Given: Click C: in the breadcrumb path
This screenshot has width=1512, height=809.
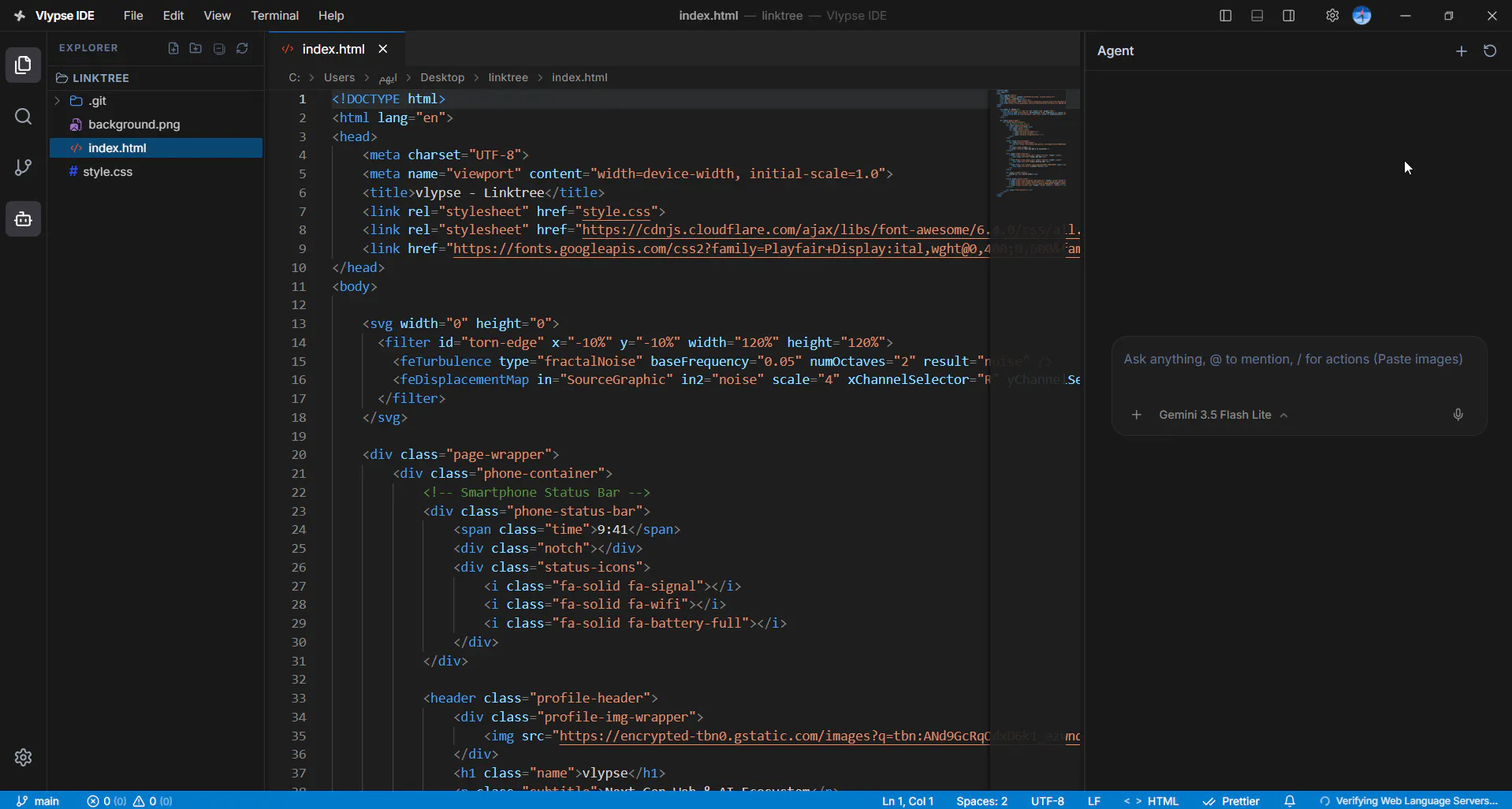Looking at the screenshot, I should [x=294, y=77].
